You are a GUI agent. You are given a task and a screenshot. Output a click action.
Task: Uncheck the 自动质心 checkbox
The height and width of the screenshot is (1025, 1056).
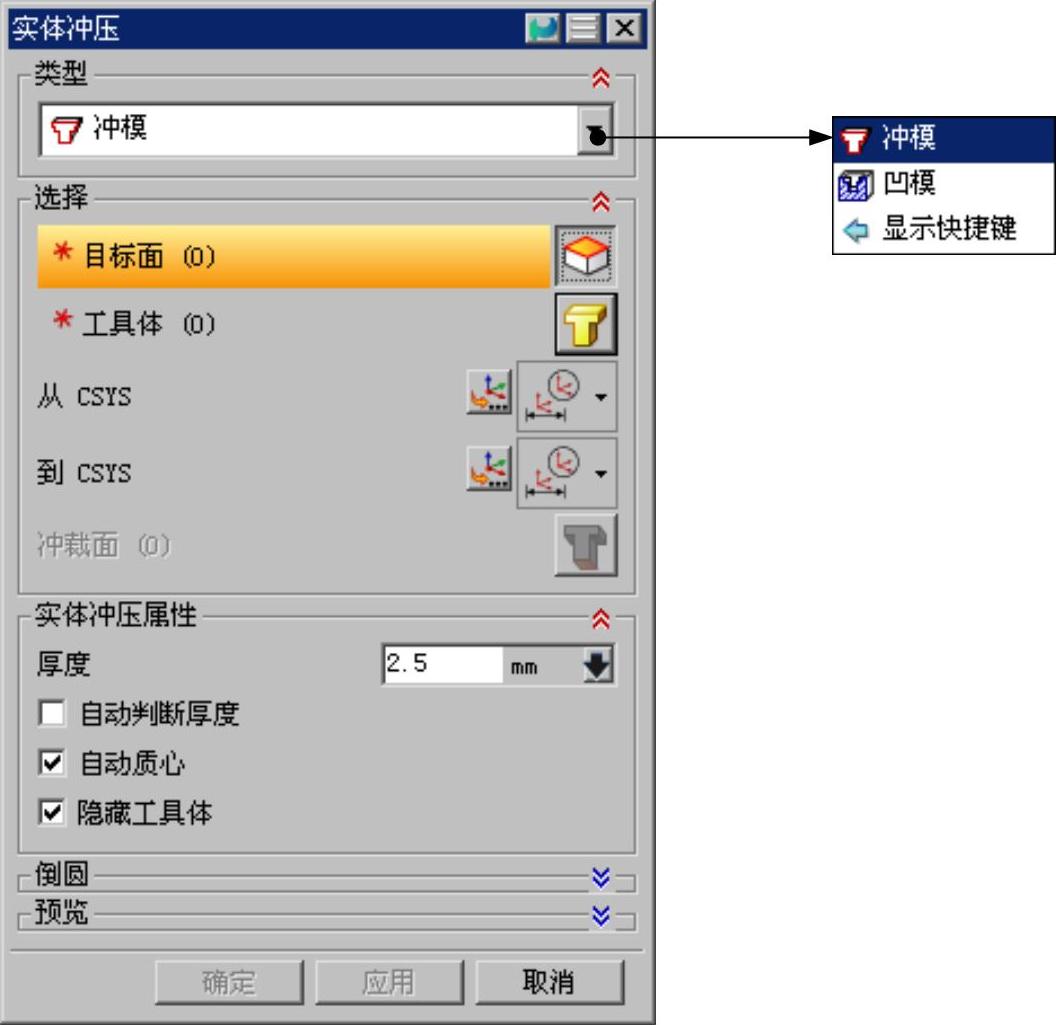coord(52,763)
